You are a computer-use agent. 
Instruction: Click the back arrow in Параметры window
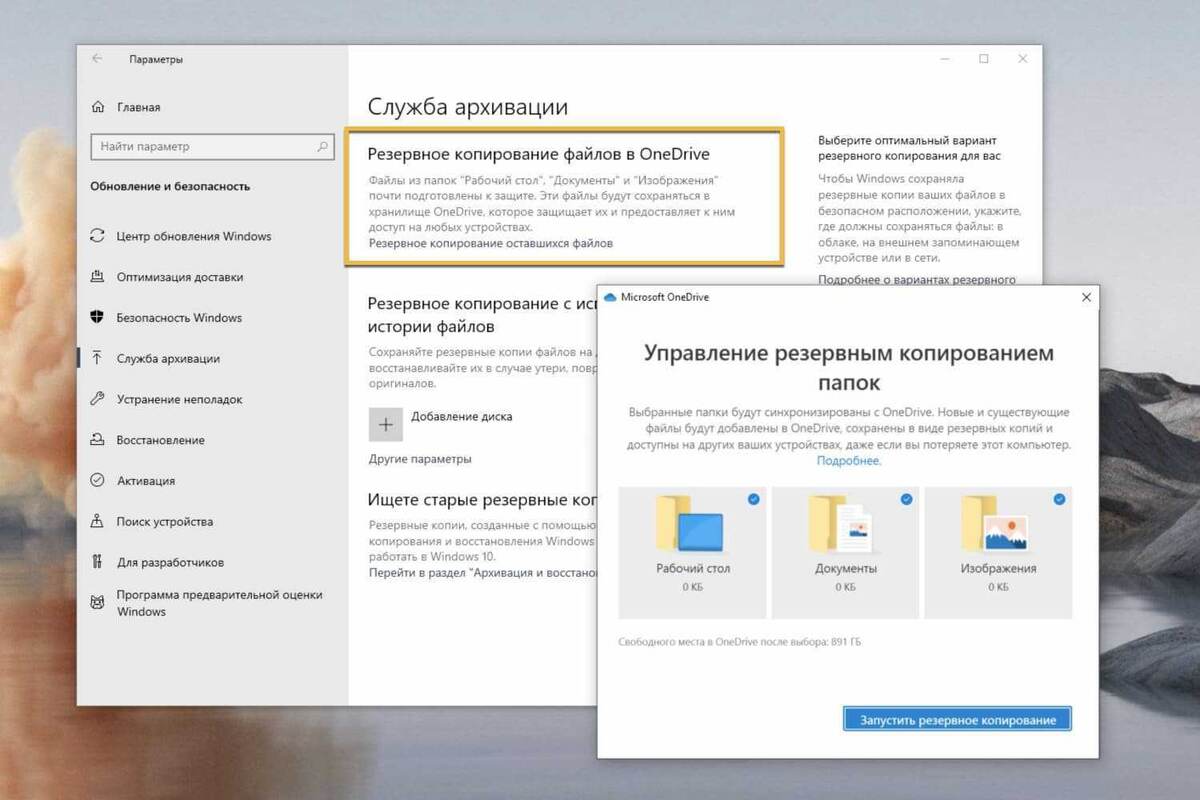97,59
